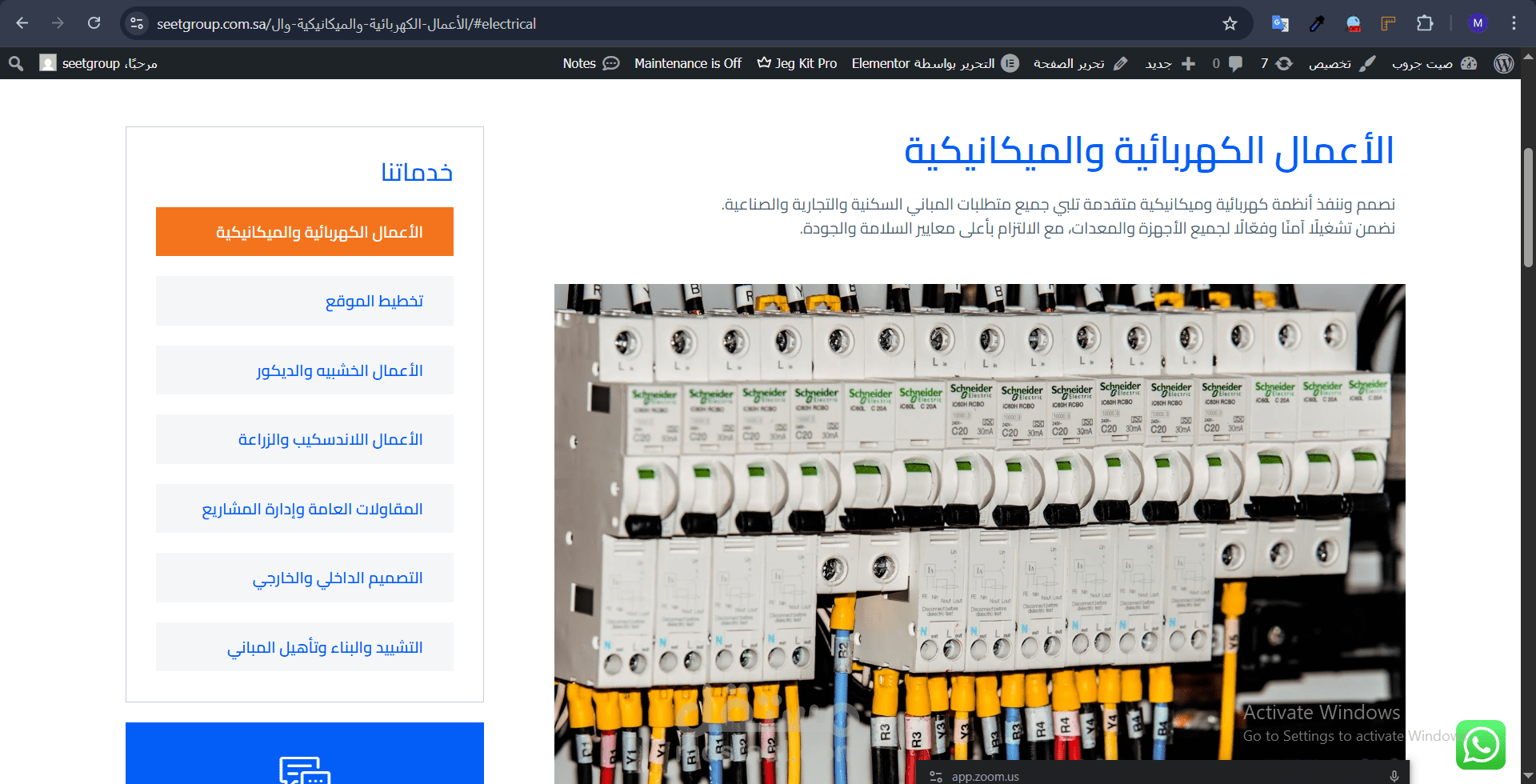The width and height of the screenshot is (1536, 784).
Task: Open site information icon in address bar
Action: tap(137, 24)
